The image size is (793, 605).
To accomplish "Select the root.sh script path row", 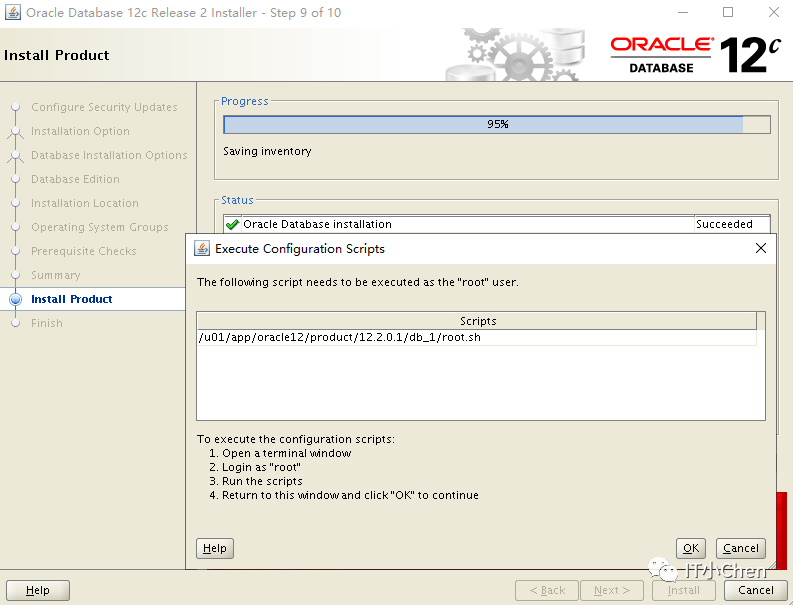I will pos(476,337).
